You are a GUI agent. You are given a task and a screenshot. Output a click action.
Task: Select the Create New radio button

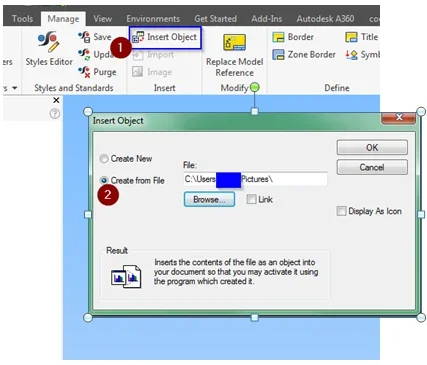(104, 159)
